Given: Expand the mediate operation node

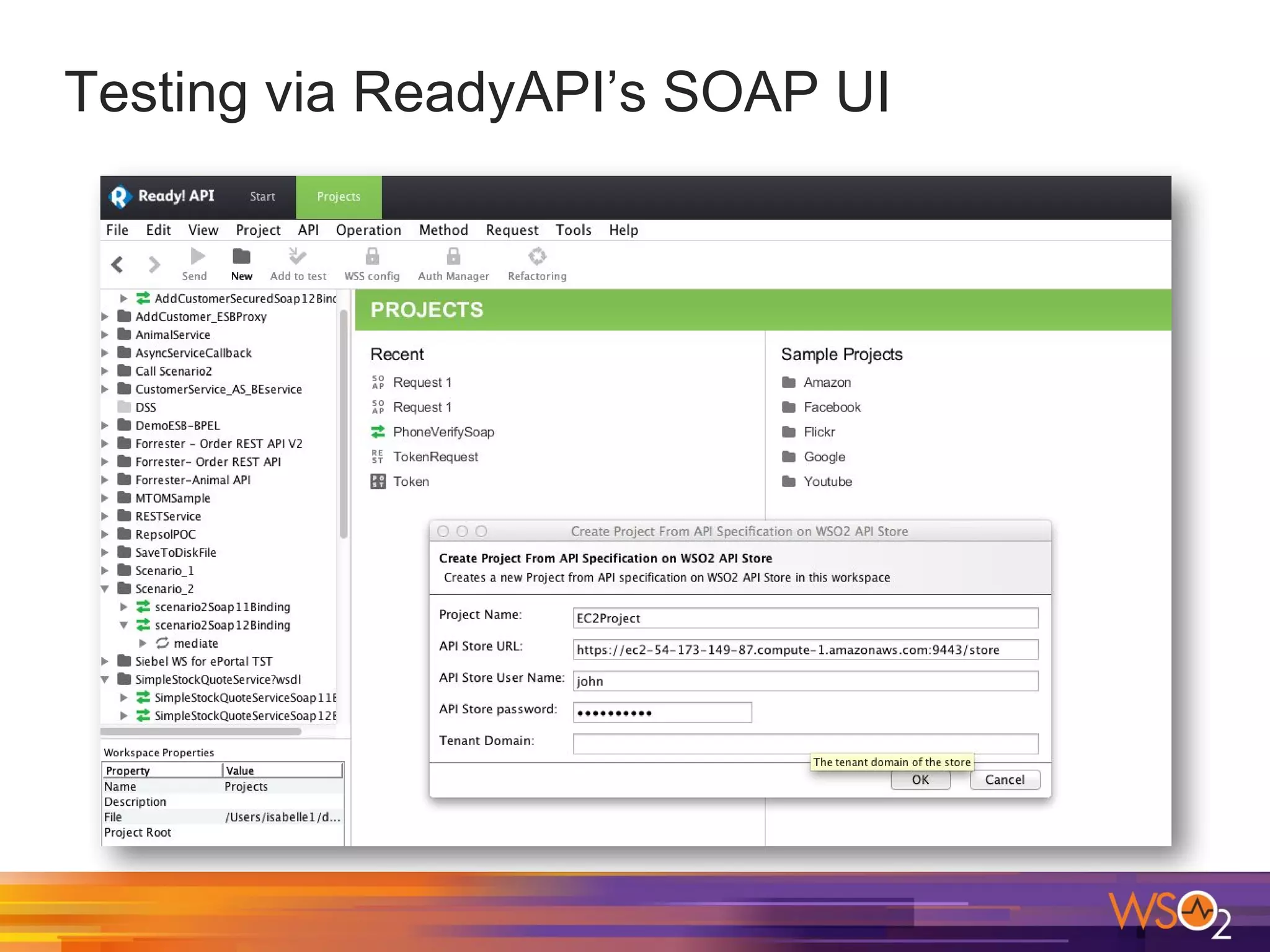Looking at the screenshot, I should coord(143,643).
